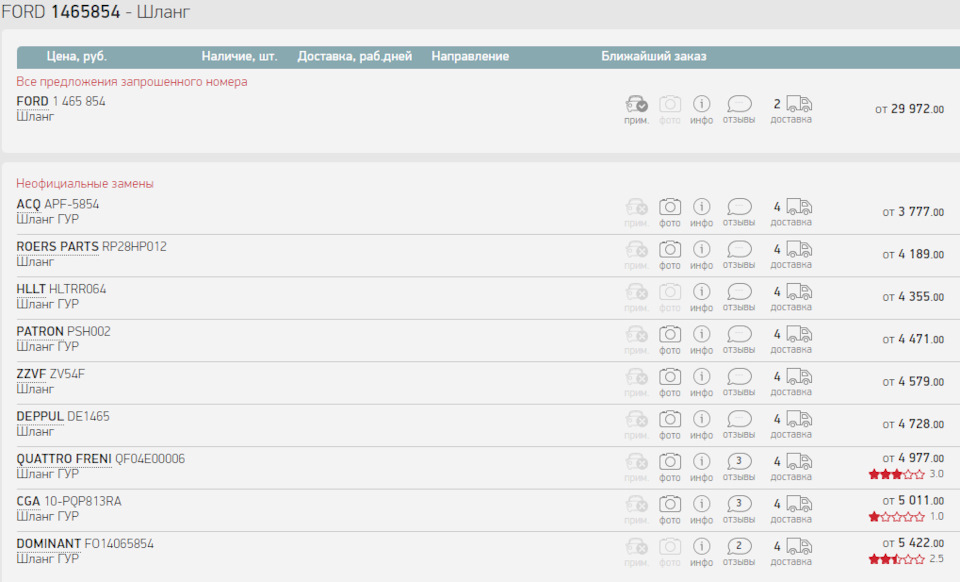Click 'Направление' column header
The image size is (960, 582).
point(470,56)
